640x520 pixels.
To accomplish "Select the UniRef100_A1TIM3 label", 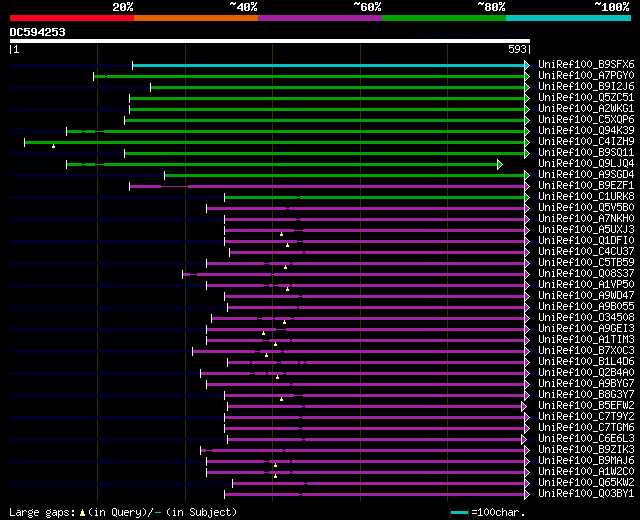I will (586, 340).
